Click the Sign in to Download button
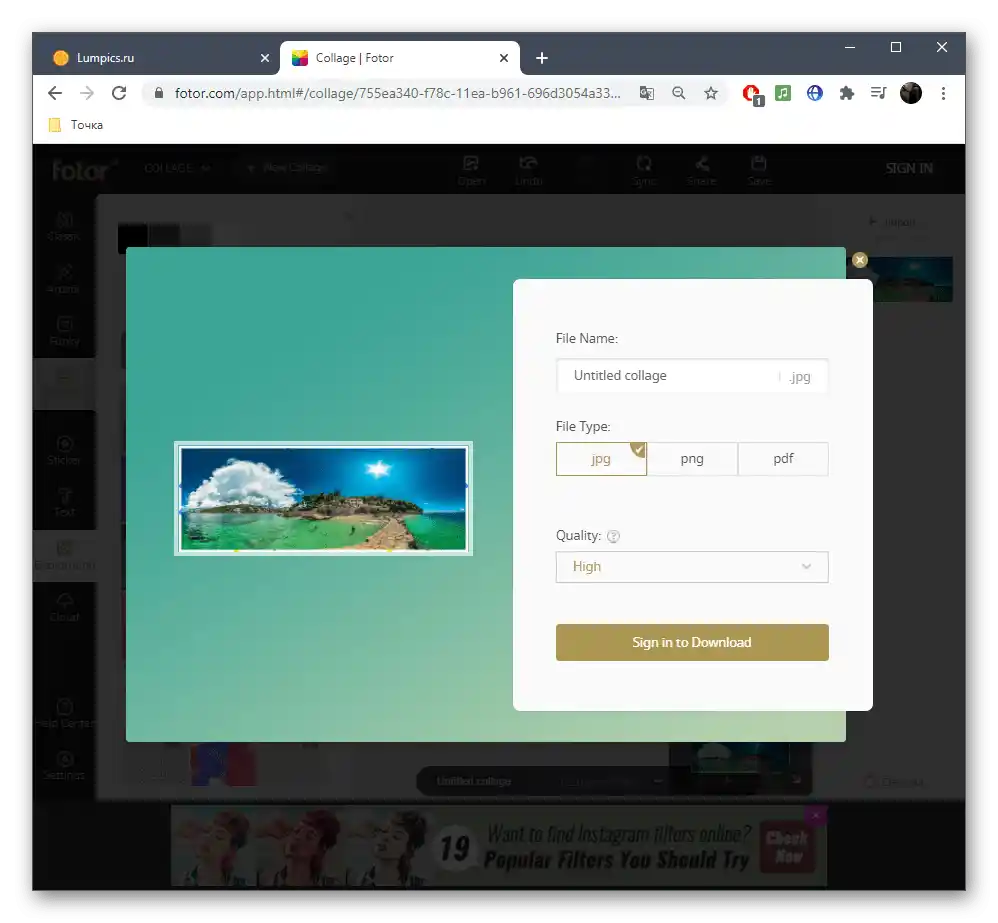This screenshot has width=998, height=923. click(x=692, y=642)
